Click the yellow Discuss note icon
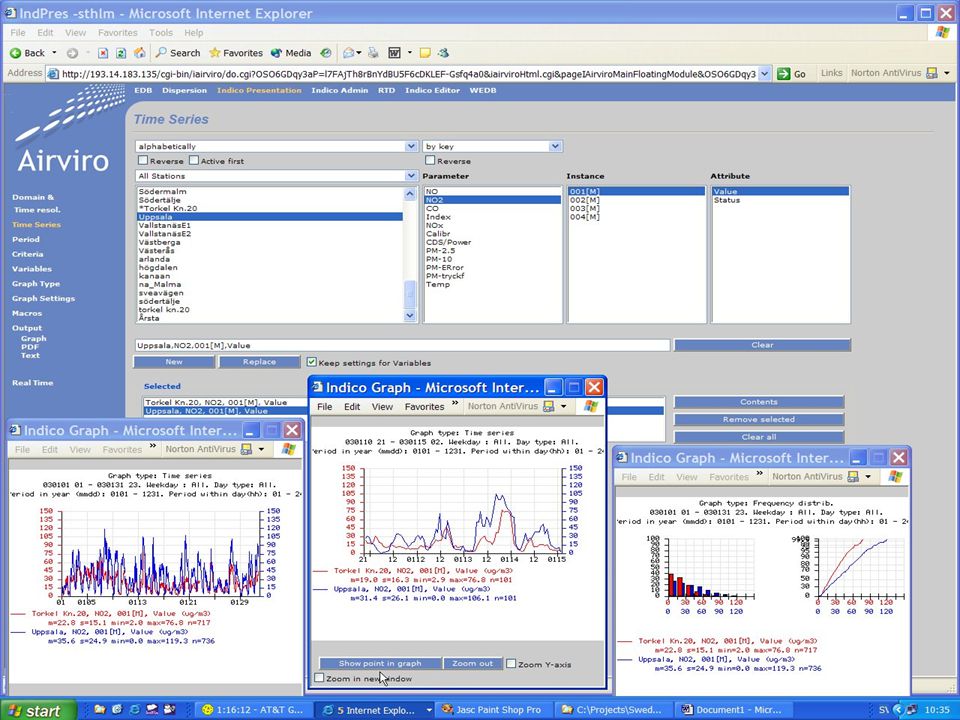The width and height of the screenshot is (960, 720). tap(425, 53)
